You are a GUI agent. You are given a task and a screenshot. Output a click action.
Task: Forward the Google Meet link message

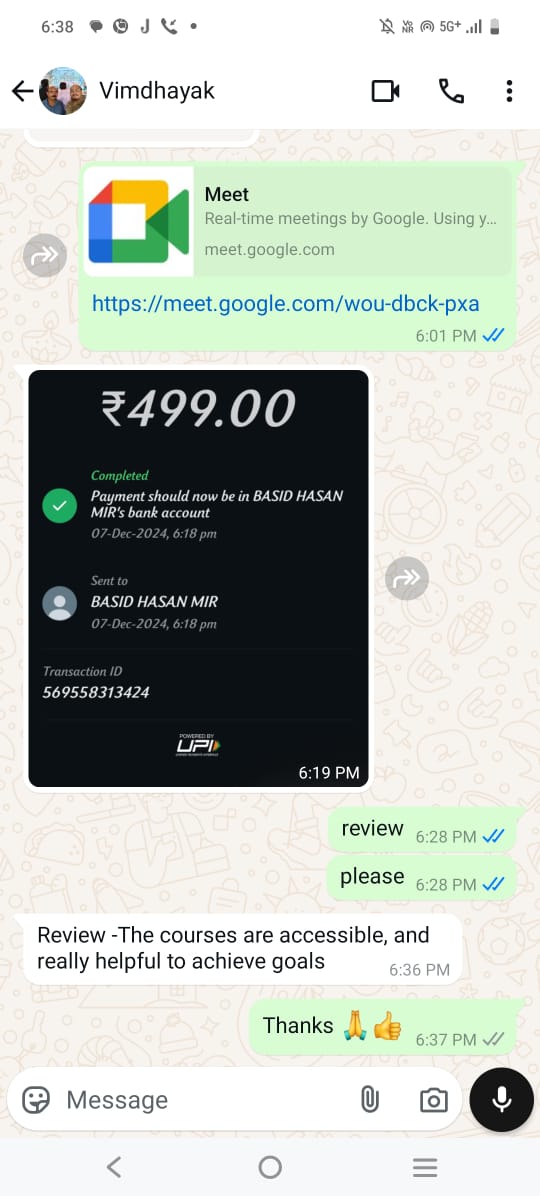tap(45, 256)
